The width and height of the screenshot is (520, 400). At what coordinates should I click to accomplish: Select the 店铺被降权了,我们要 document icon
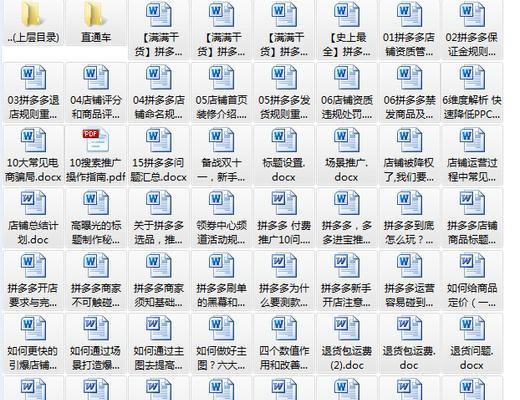(409, 140)
